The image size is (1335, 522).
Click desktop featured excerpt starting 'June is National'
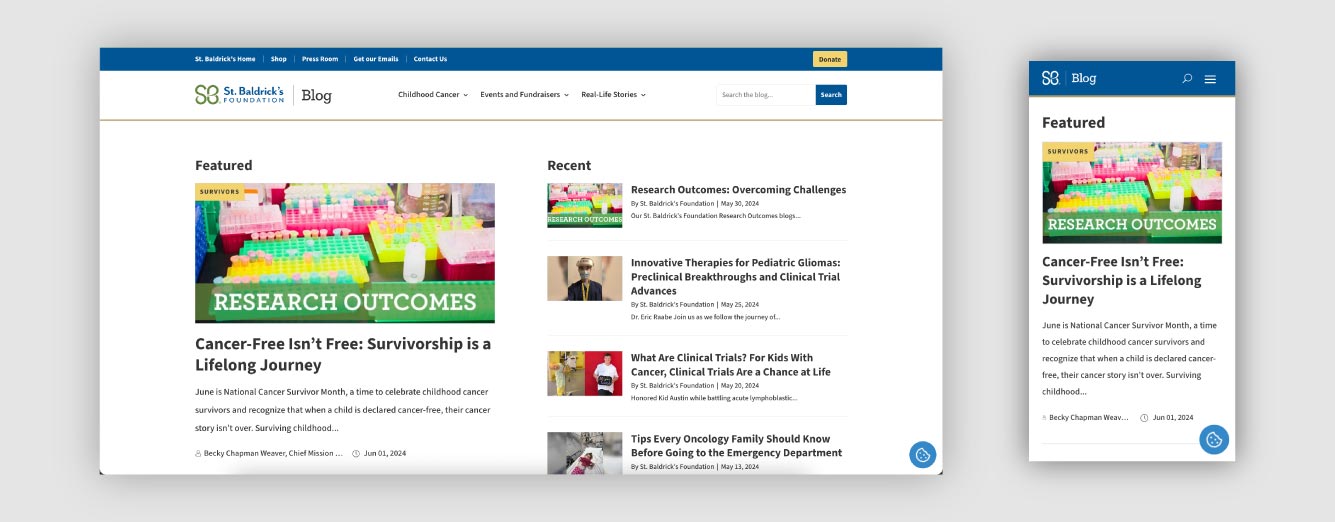click(342, 410)
